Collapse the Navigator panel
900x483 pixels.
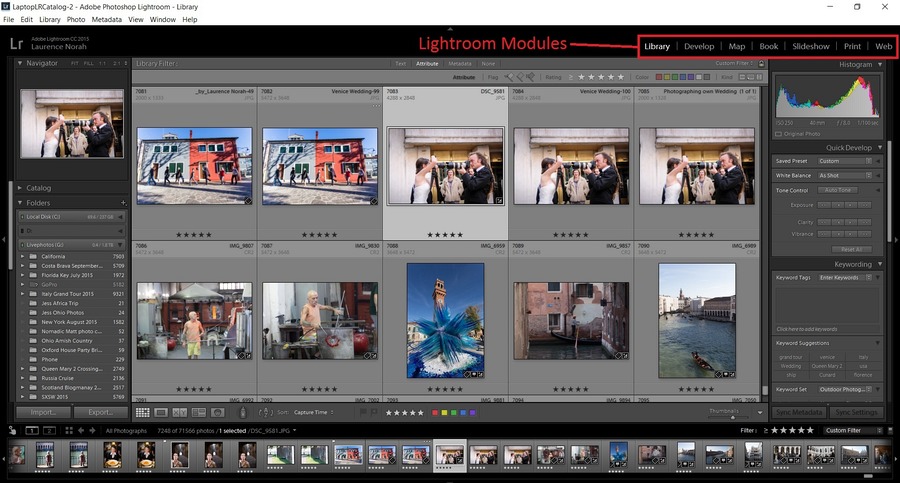pyautogui.click(x=20, y=63)
